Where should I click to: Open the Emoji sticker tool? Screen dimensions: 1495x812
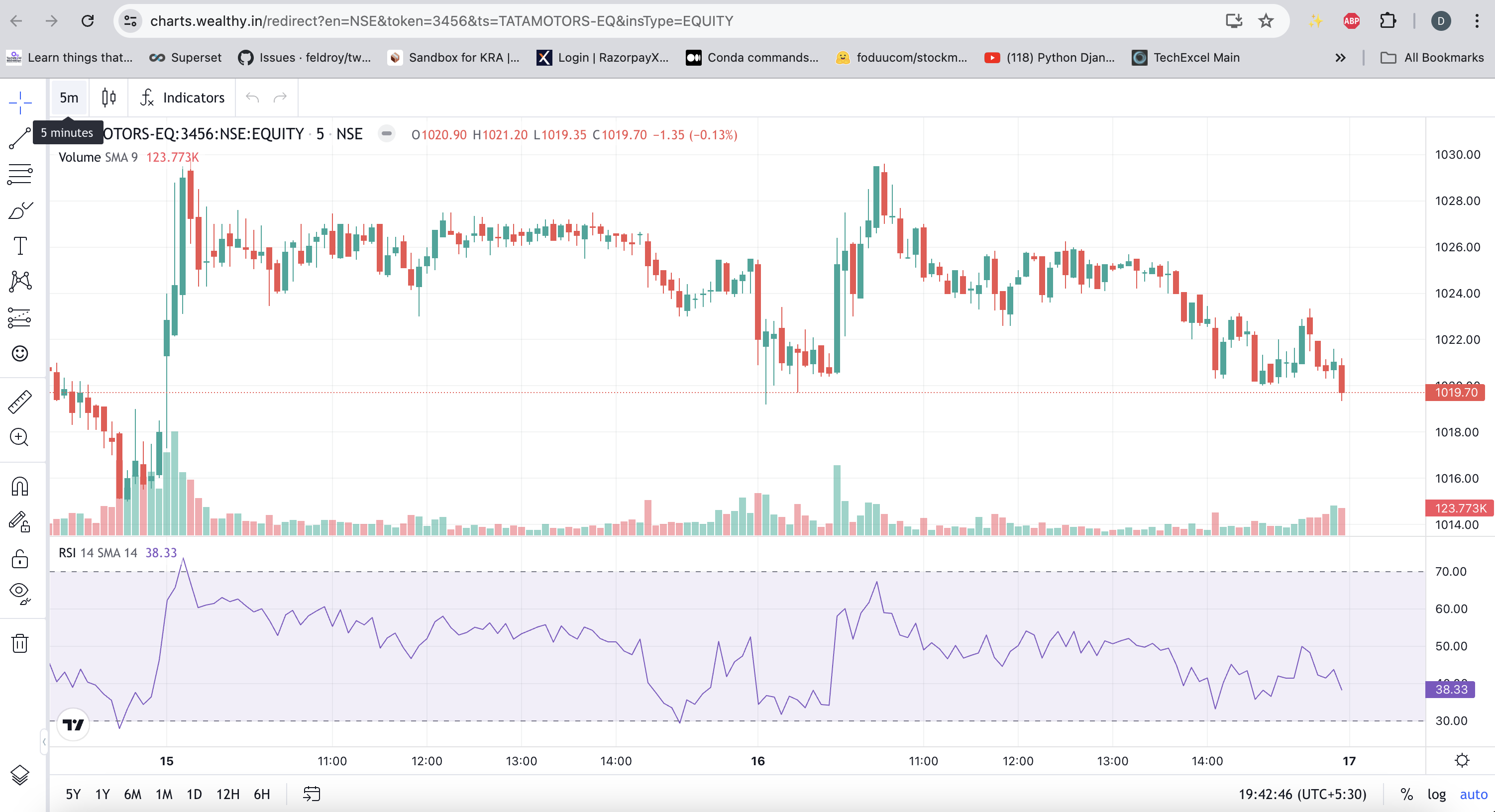pyautogui.click(x=20, y=353)
